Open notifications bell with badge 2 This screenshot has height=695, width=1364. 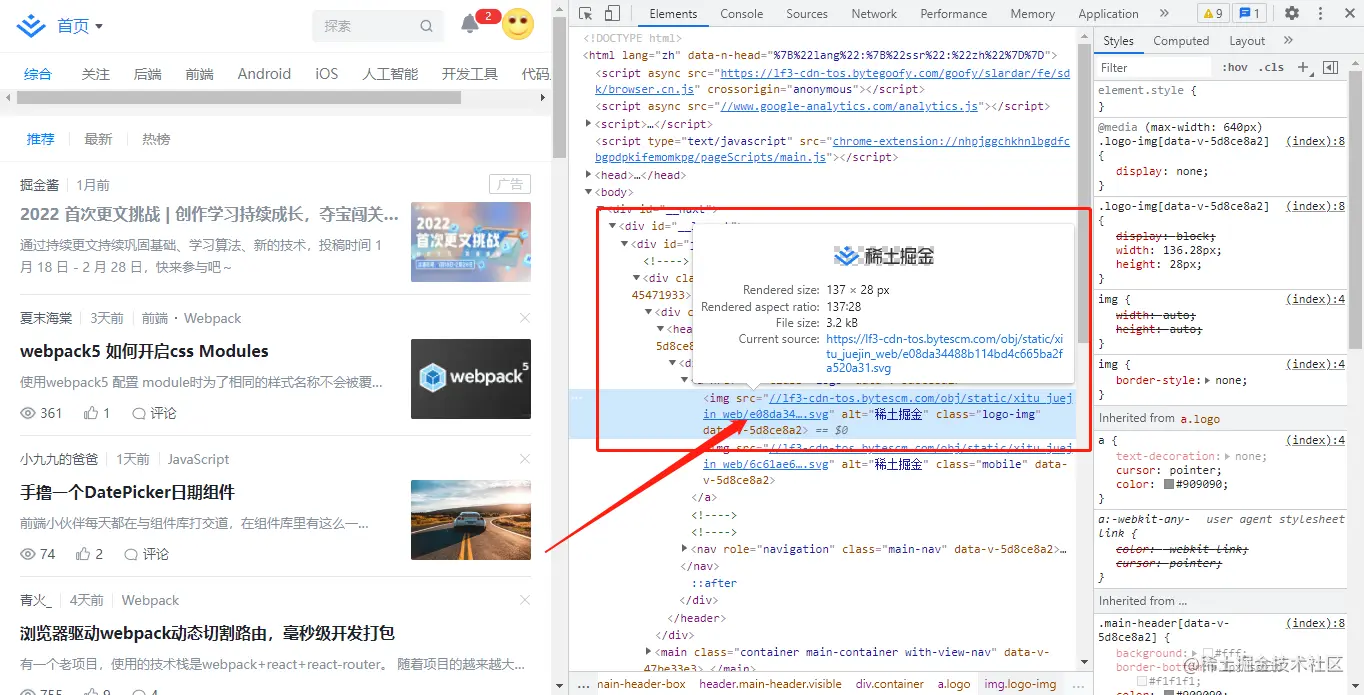pos(470,24)
